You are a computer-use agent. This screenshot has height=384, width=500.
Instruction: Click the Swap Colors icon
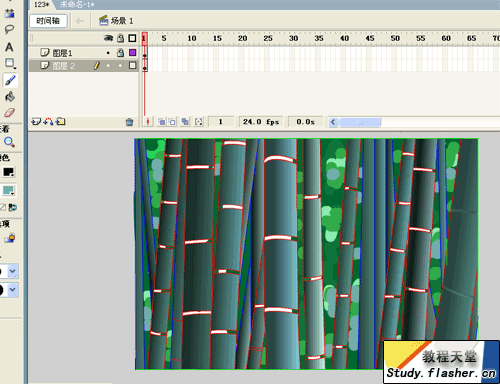tap(13, 208)
